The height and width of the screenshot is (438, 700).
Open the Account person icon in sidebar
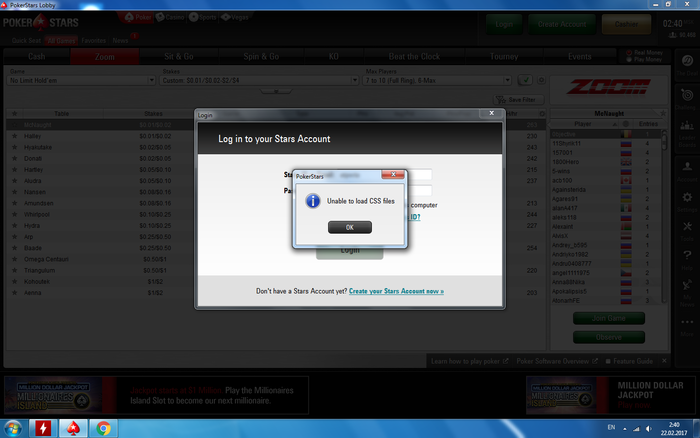687,166
